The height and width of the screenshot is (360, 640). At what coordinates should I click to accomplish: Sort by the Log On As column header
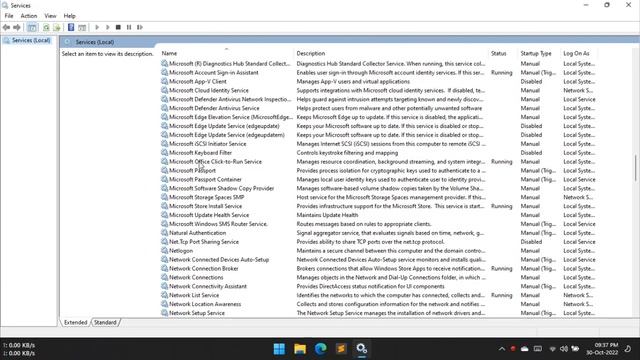579,53
